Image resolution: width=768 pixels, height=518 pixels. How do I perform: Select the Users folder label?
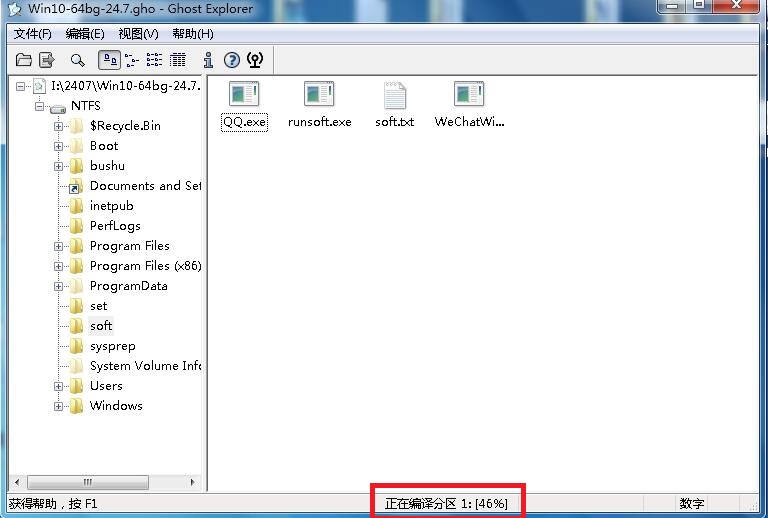pos(106,386)
